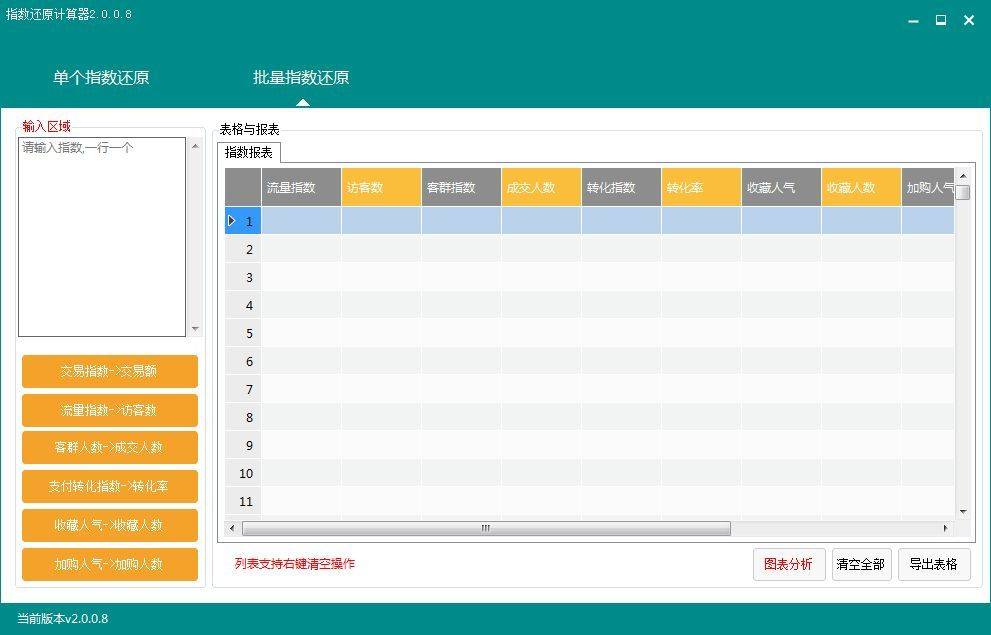Screen dimensions: 991x635
Task: Maximize the application window
Action: tap(941, 20)
